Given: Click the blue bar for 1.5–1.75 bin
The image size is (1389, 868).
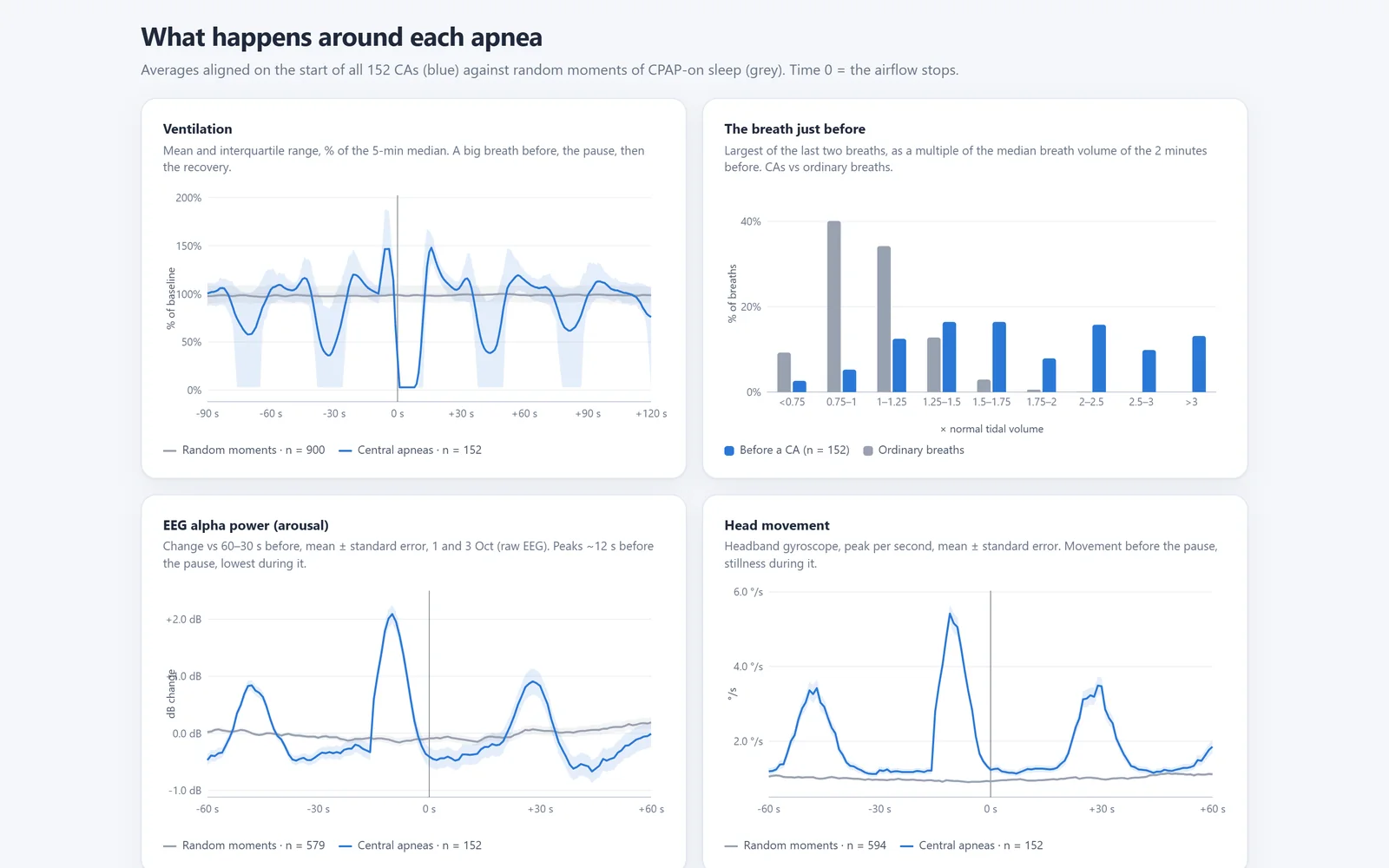Looking at the screenshot, I should 999,357.
